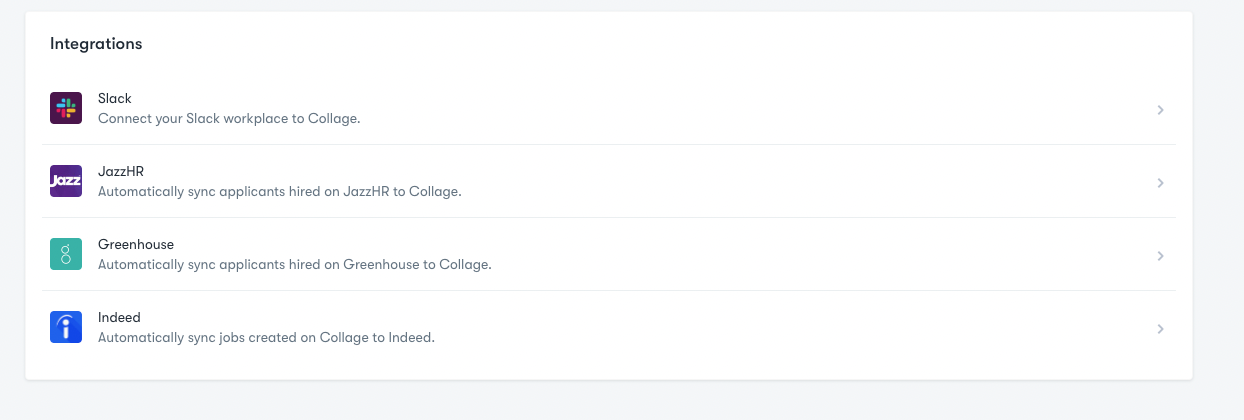Click the Greenhouse teal logo icon
Screen dimensions: 1244x420
click(66, 254)
